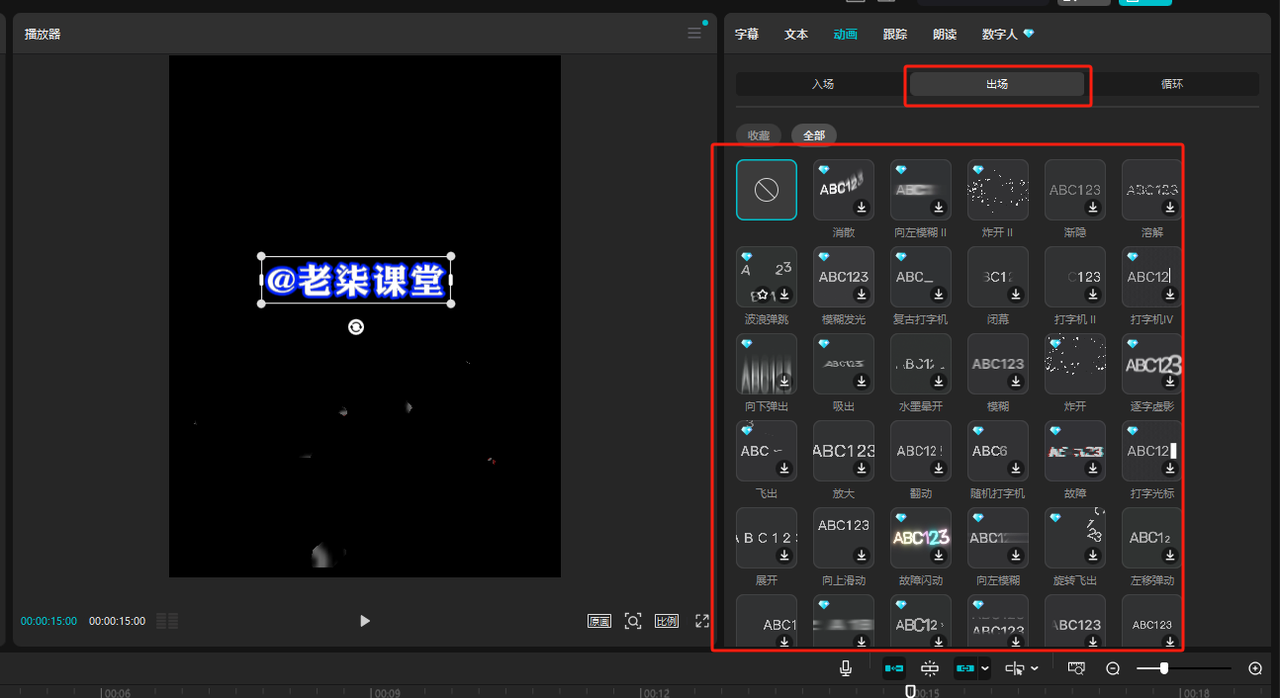Click the audio level grid icon near timecode

coord(168,621)
